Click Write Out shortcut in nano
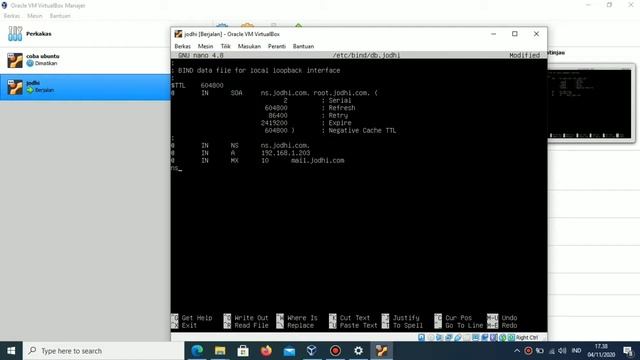 coord(246,318)
